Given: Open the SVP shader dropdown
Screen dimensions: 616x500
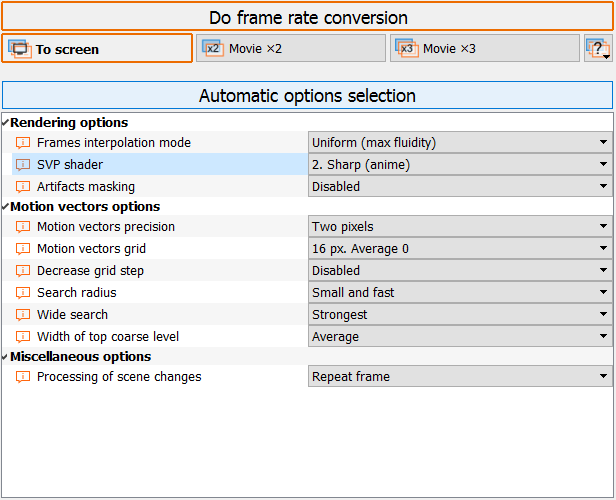Looking at the screenshot, I should coord(459,165).
